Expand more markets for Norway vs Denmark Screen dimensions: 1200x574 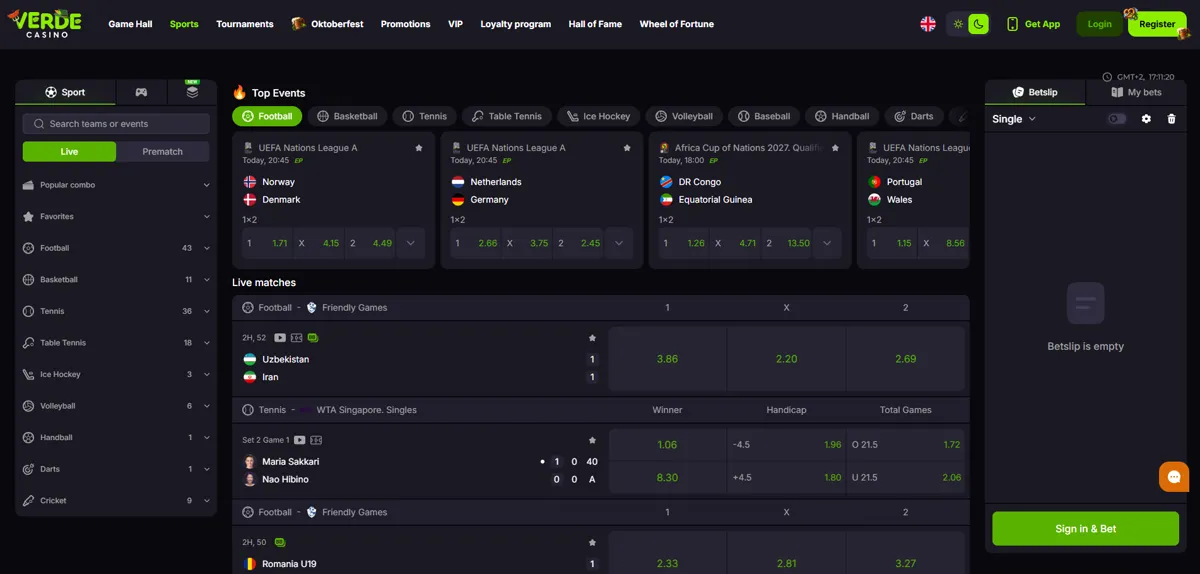410,243
